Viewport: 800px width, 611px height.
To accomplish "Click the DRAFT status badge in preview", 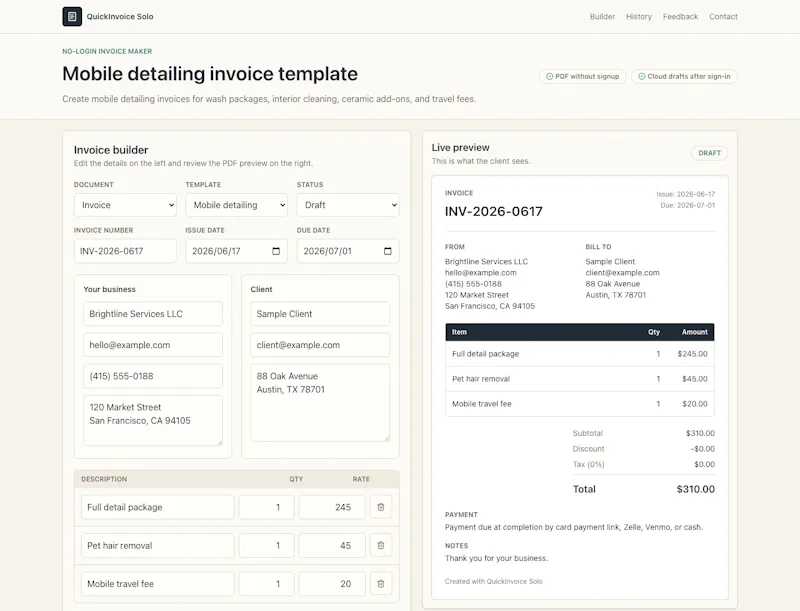I will [709, 153].
